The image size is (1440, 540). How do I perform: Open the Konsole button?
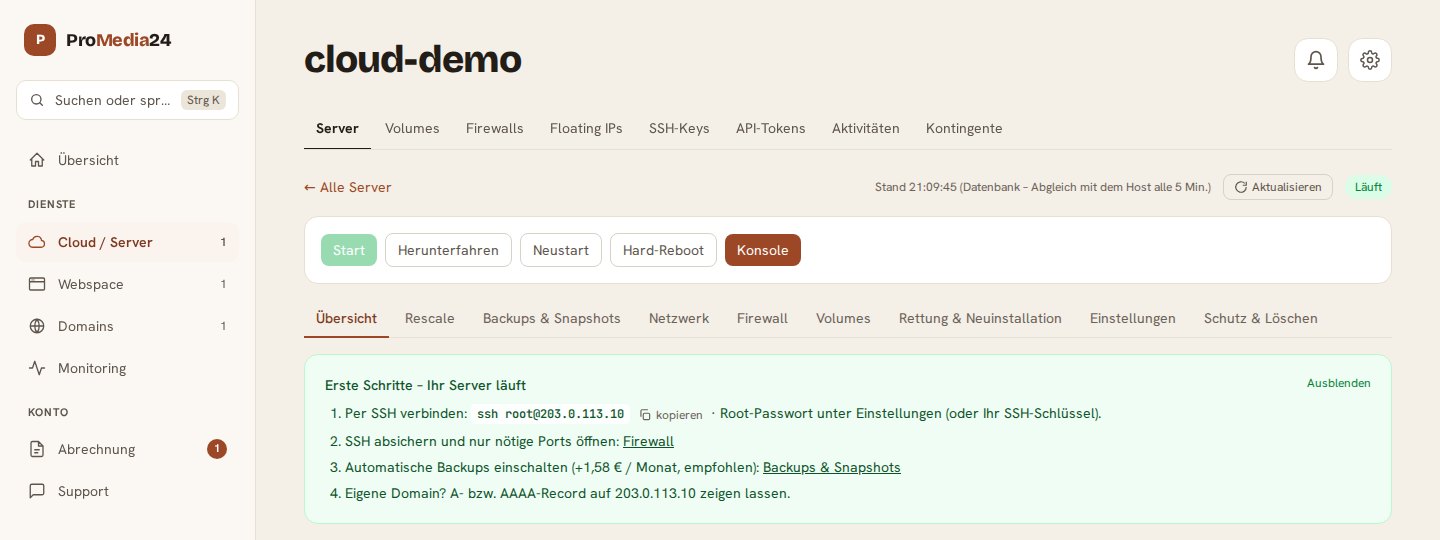click(x=763, y=250)
